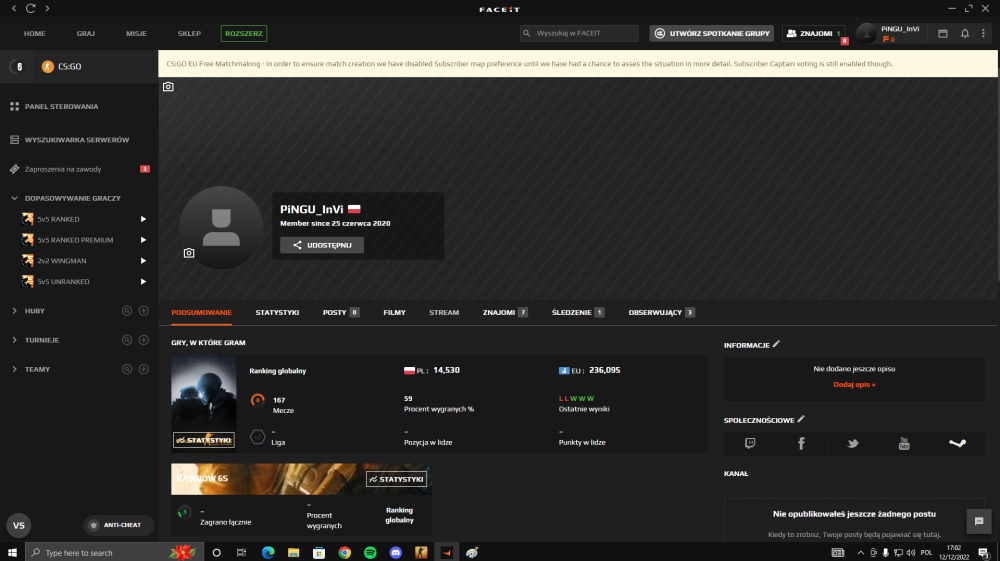Open the Twitch social link icon
This screenshot has height=561, width=1000.
tap(750, 444)
